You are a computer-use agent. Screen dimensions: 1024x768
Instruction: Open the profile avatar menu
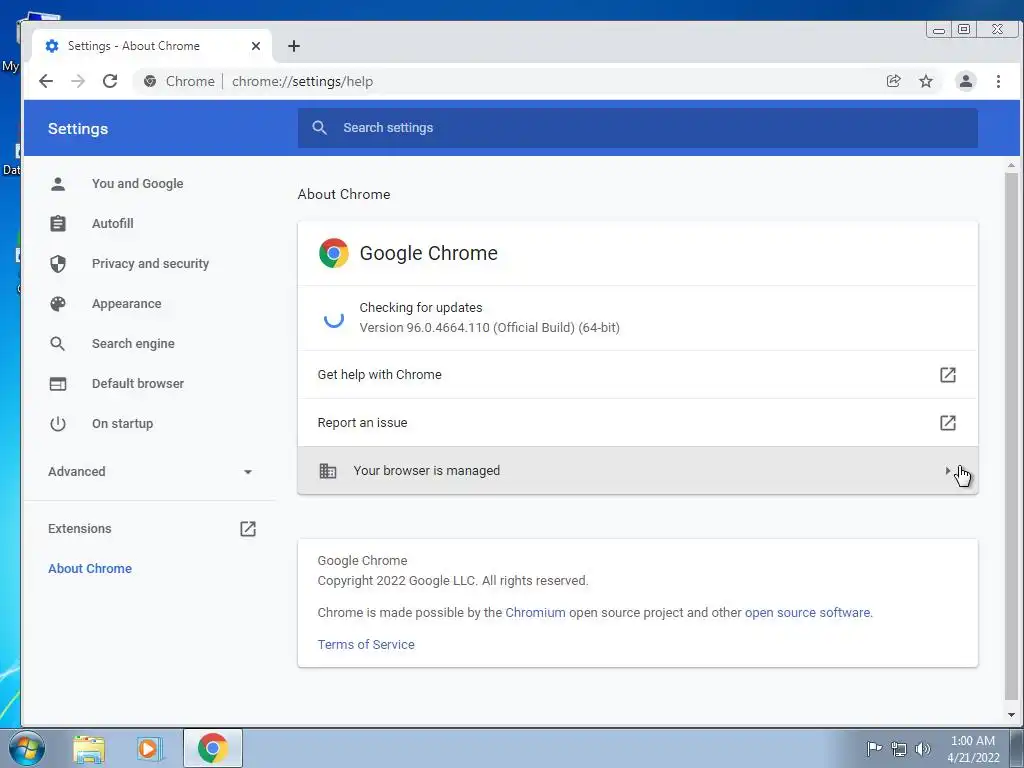click(965, 81)
